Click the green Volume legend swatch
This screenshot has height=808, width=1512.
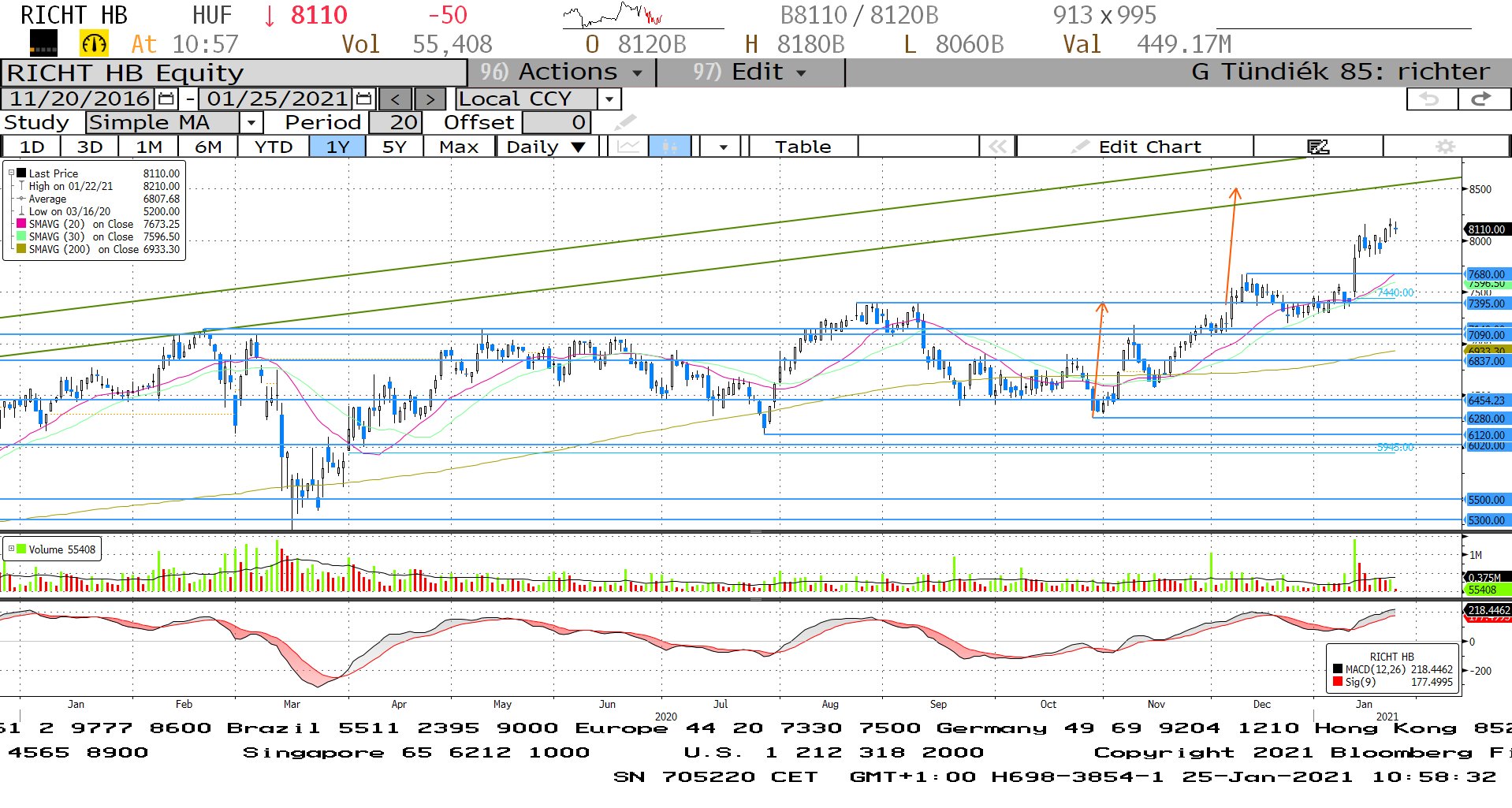click(21, 549)
